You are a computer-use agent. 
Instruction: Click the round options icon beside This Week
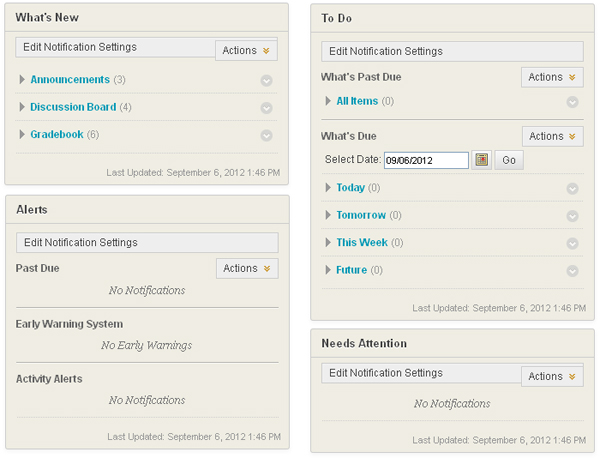pos(572,243)
